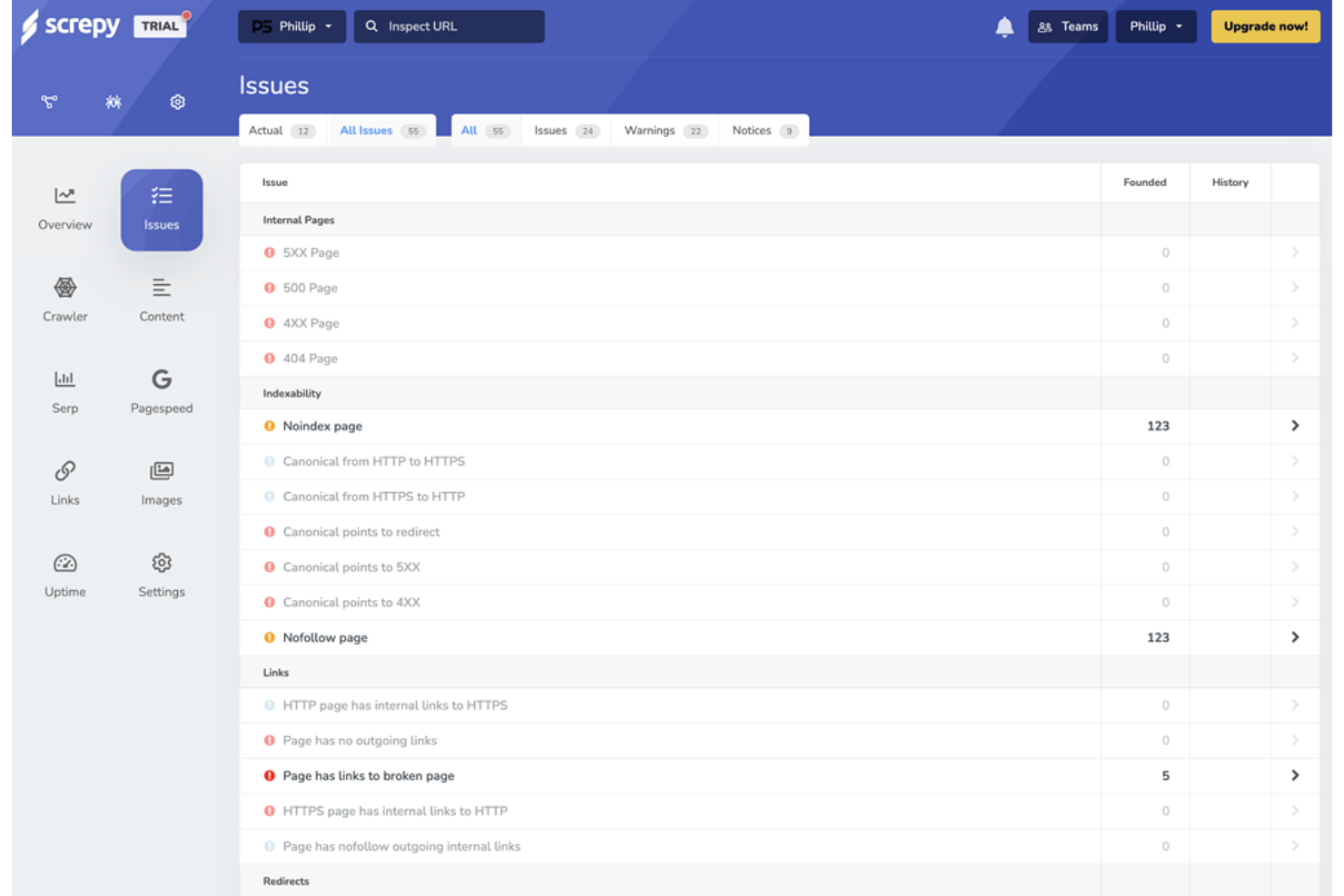
Task: Open the Phillip account dropdown
Action: (1156, 26)
